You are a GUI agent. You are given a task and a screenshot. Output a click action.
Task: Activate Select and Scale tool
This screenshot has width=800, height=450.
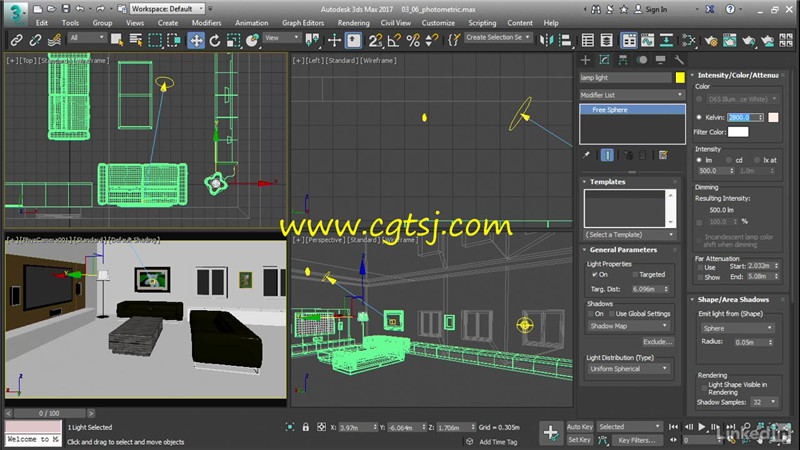(234, 40)
